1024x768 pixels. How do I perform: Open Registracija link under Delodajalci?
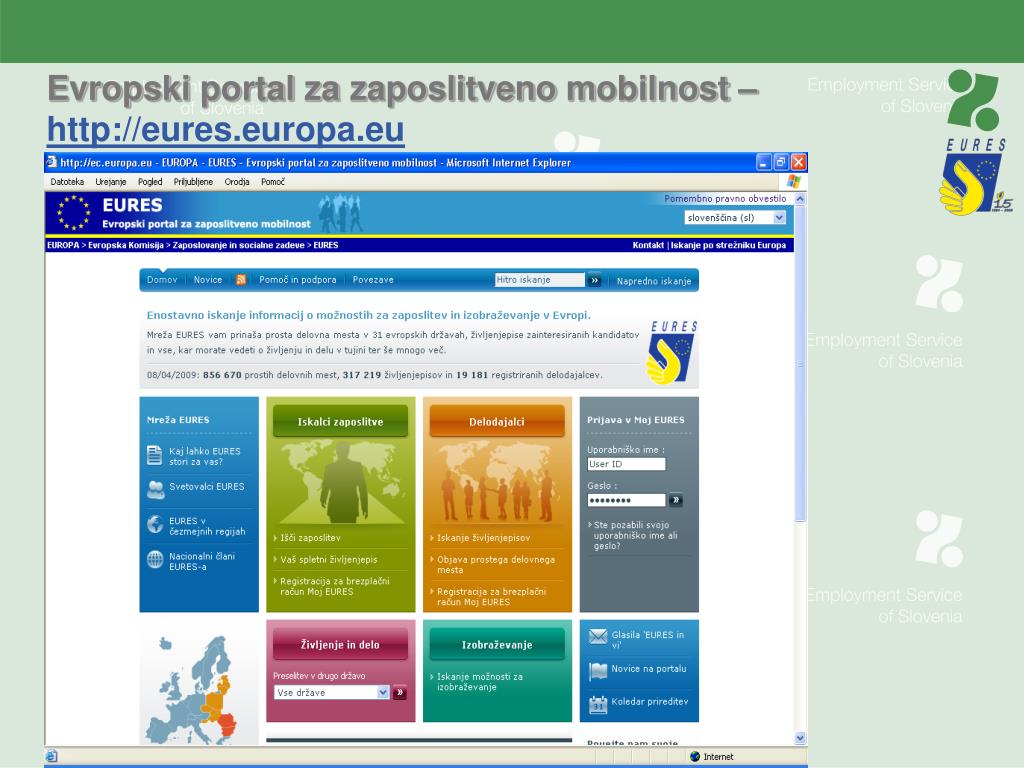pyautogui.click(x=491, y=597)
